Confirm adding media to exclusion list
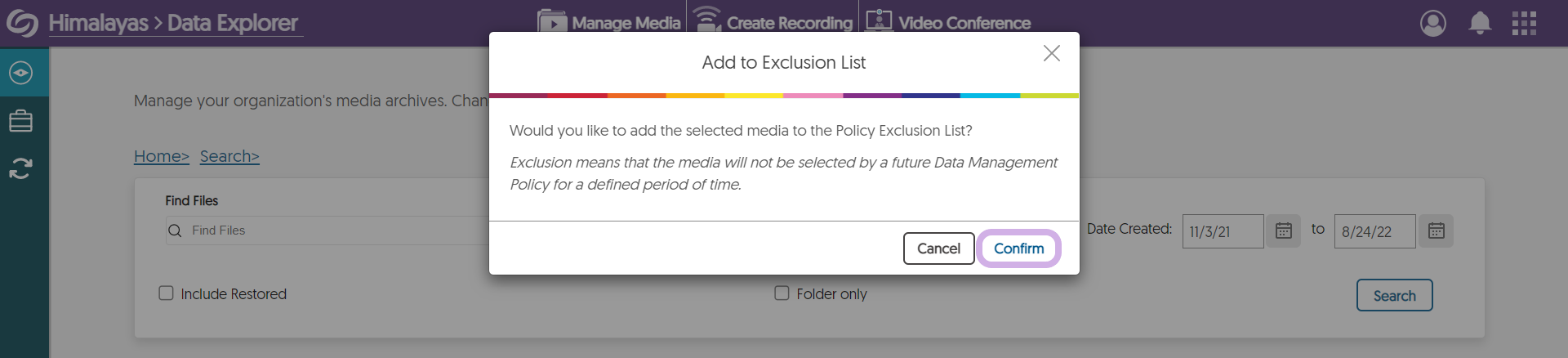 (1018, 248)
